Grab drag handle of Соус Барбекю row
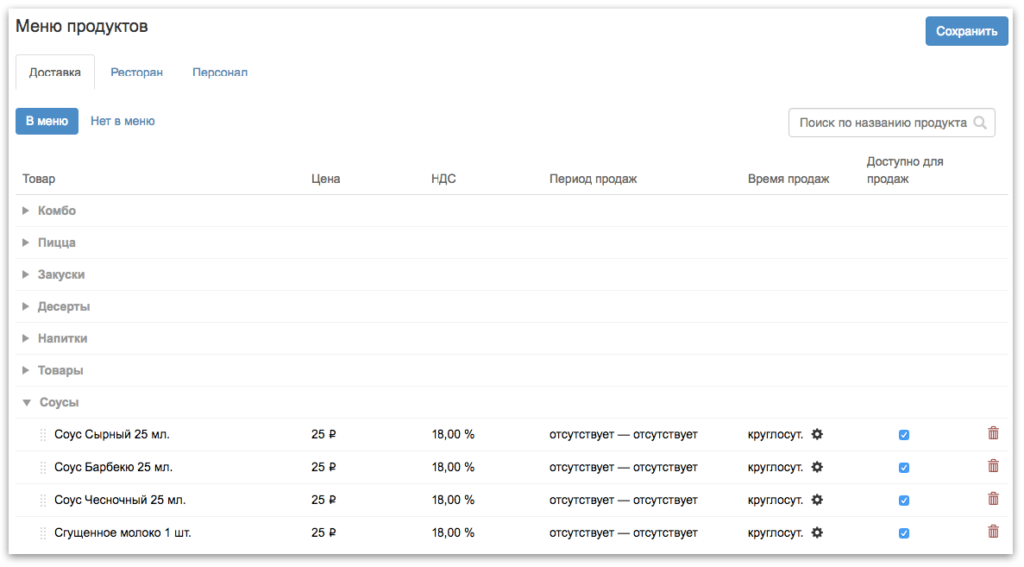Viewport: 1024px width, 567px height. 43,468
